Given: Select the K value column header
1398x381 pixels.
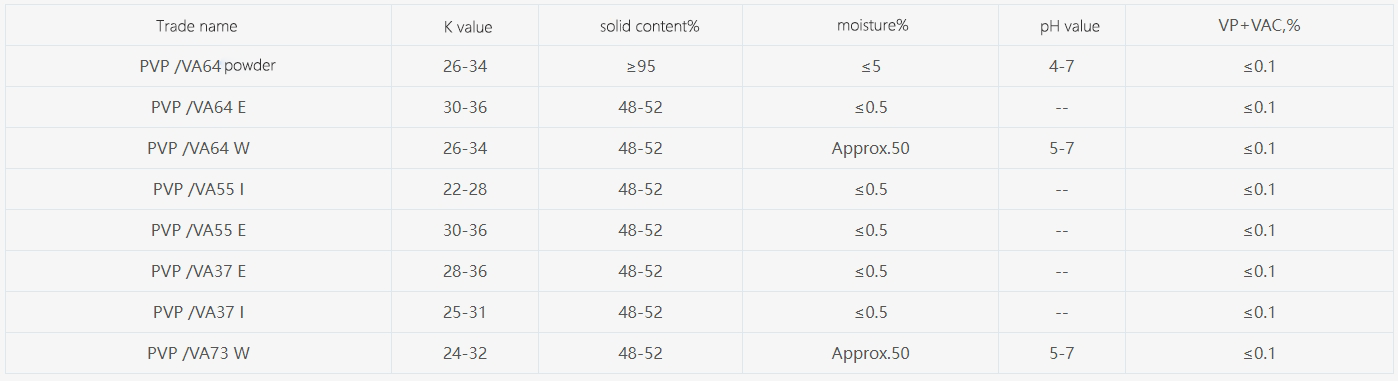Looking at the screenshot, I should [x=468, y=27].
